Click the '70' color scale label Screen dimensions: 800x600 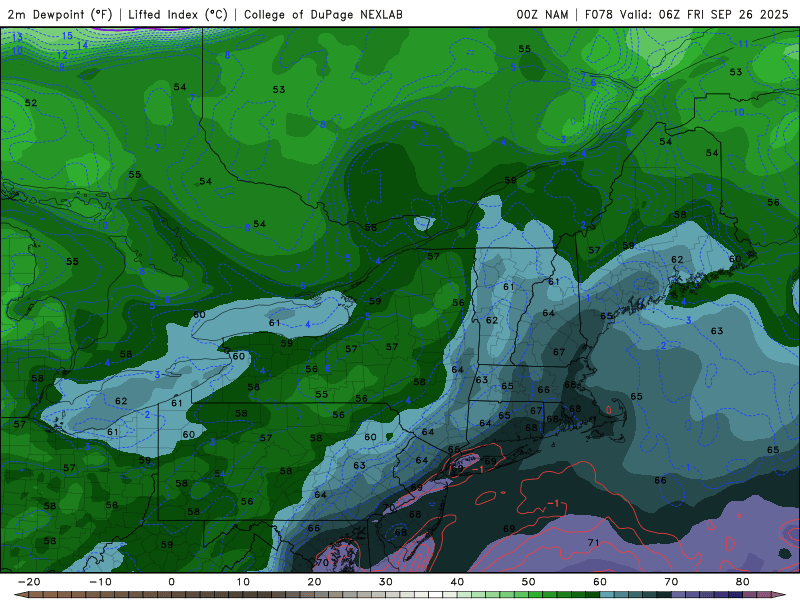coord(671,582)
